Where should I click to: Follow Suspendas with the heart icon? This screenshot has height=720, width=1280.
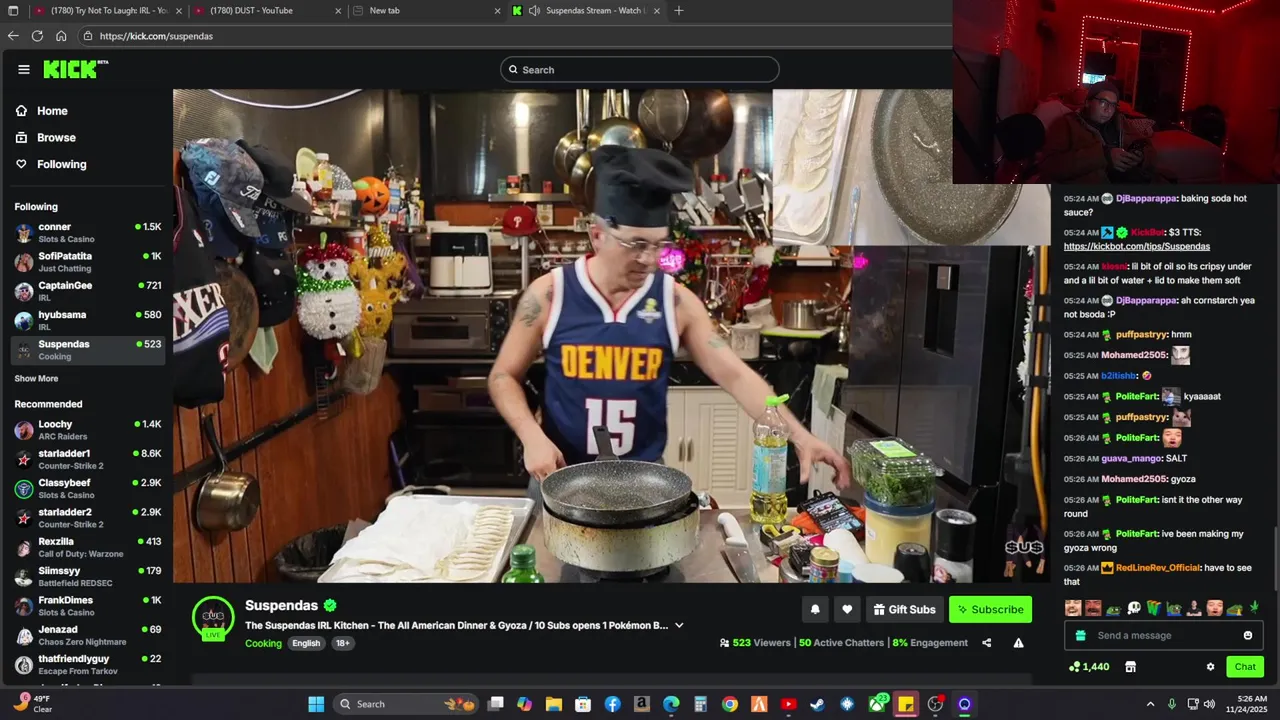(x=847, y=609)
